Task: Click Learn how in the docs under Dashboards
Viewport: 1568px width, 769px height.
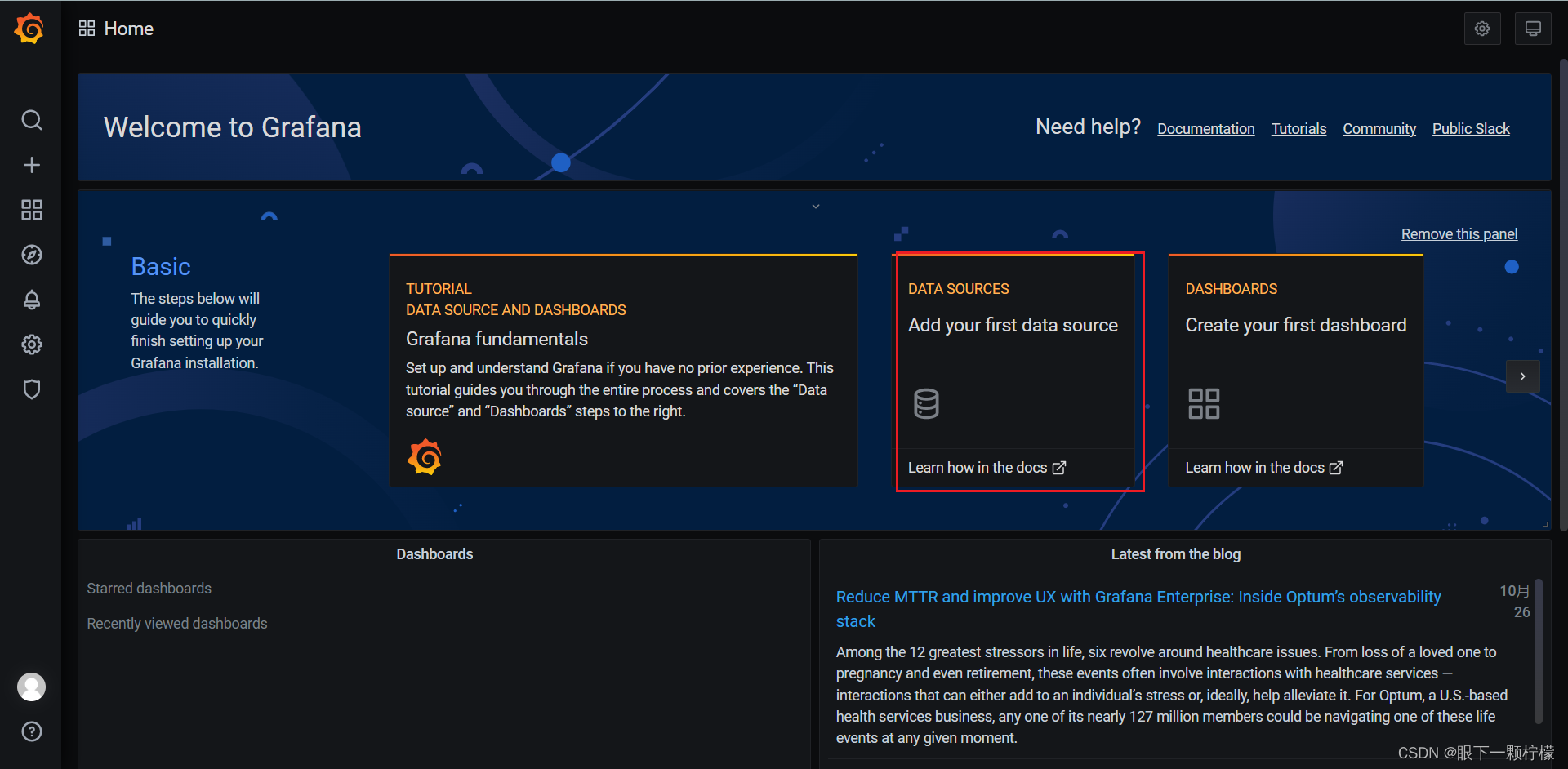Action: tap(1263, 468)
